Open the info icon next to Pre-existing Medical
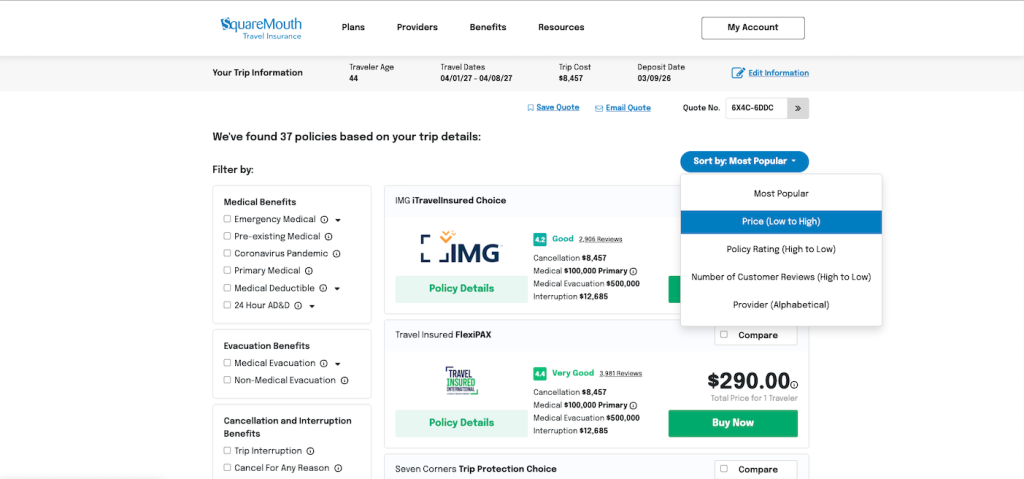Screen dimensions: 1024x479 329,237
